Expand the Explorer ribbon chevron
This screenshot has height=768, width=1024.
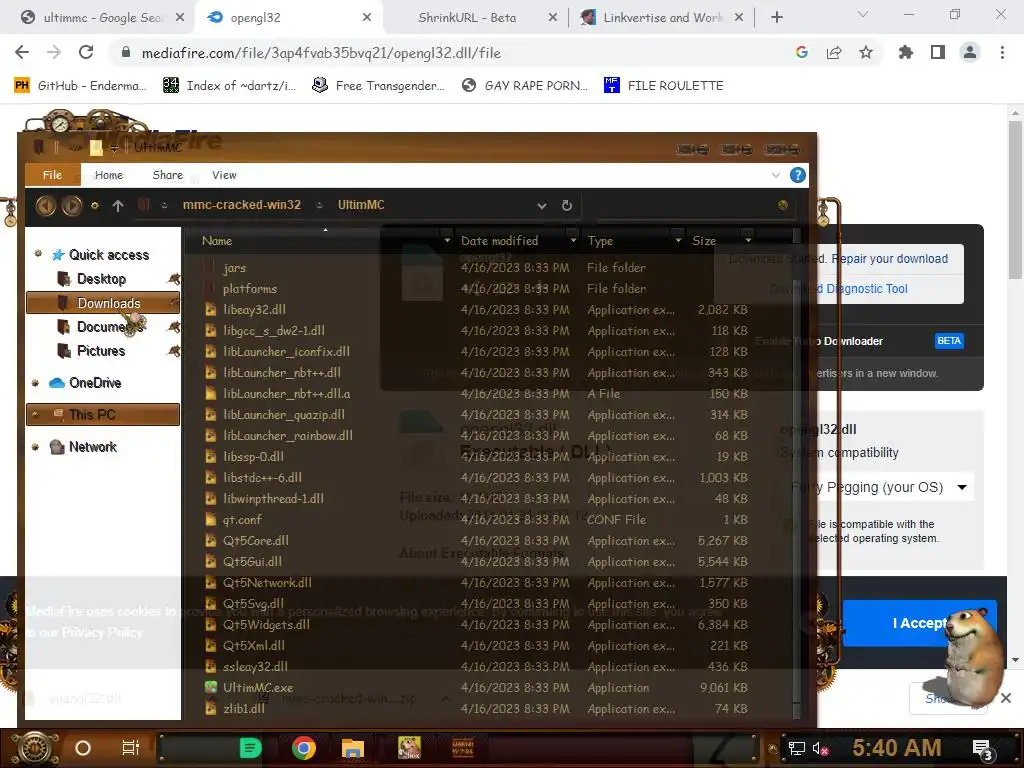pyautogui.click(x=776, y=175)
